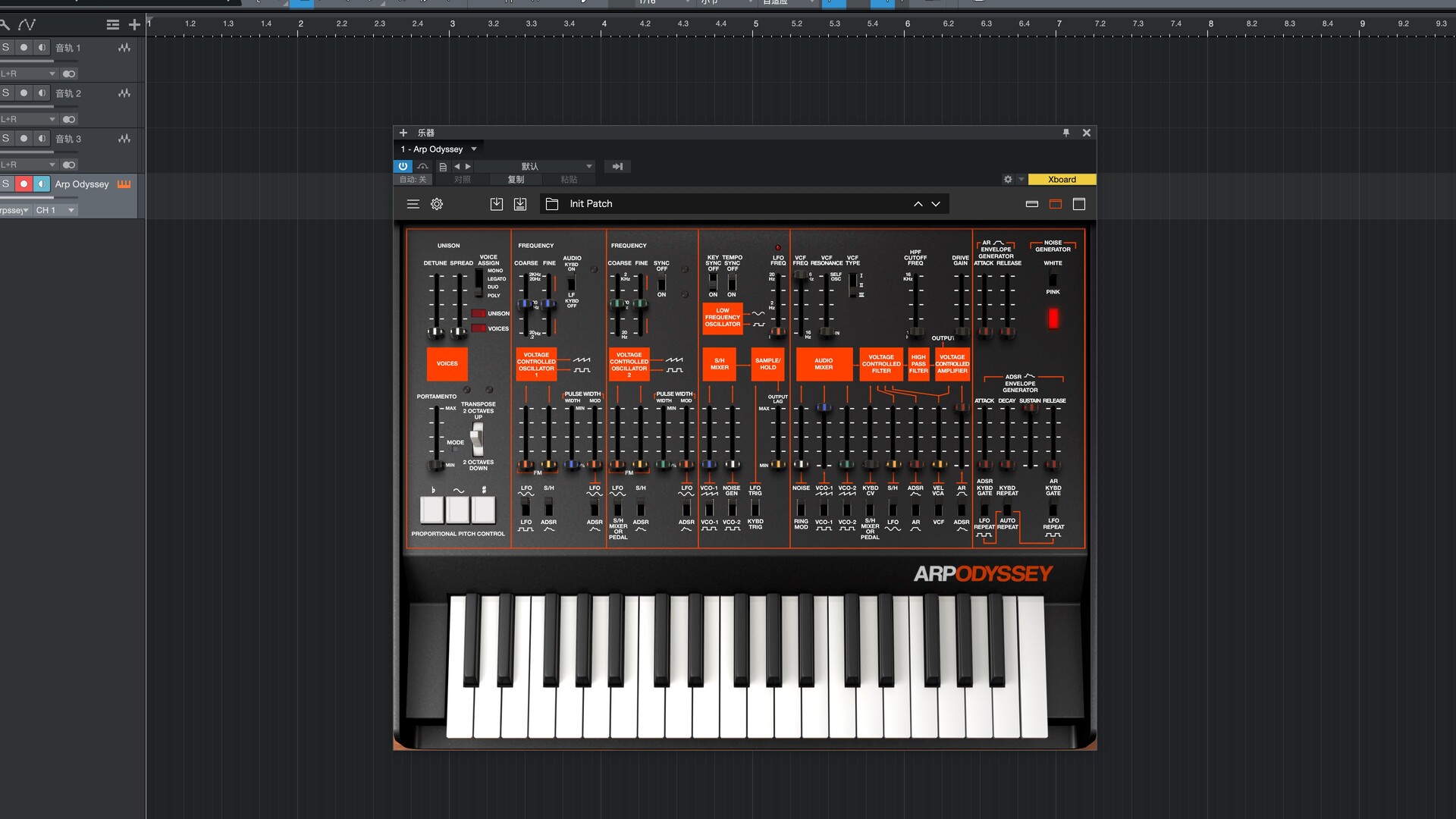1456x819 pixels.
Task: Go to next preset arrow
Action: (x=468, y=167)
